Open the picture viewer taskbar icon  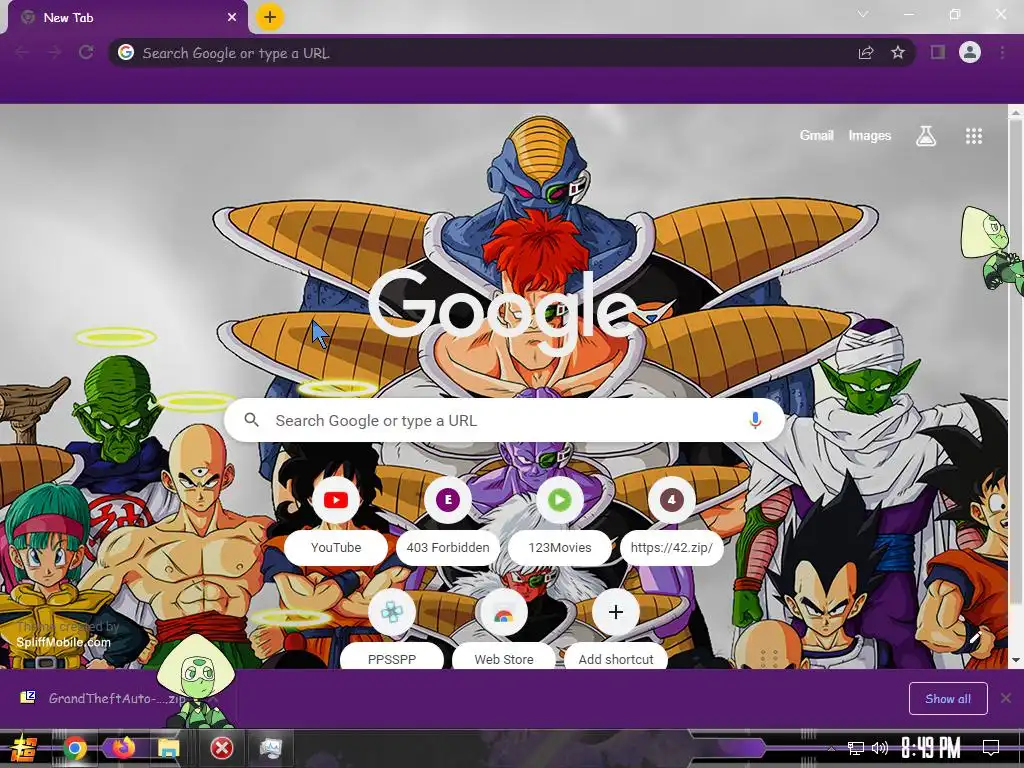[270, 748]
